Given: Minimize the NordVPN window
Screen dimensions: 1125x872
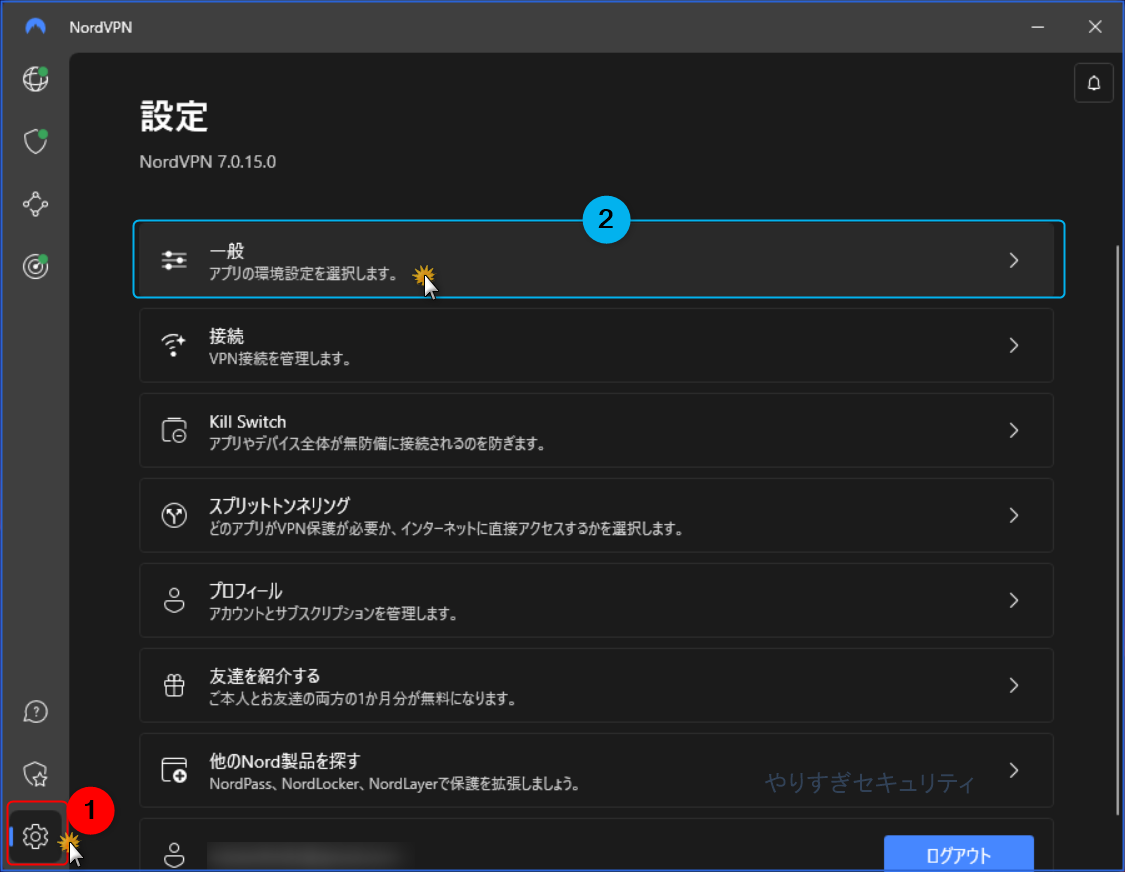Looking at the screenshot, I should (1037, 27).
